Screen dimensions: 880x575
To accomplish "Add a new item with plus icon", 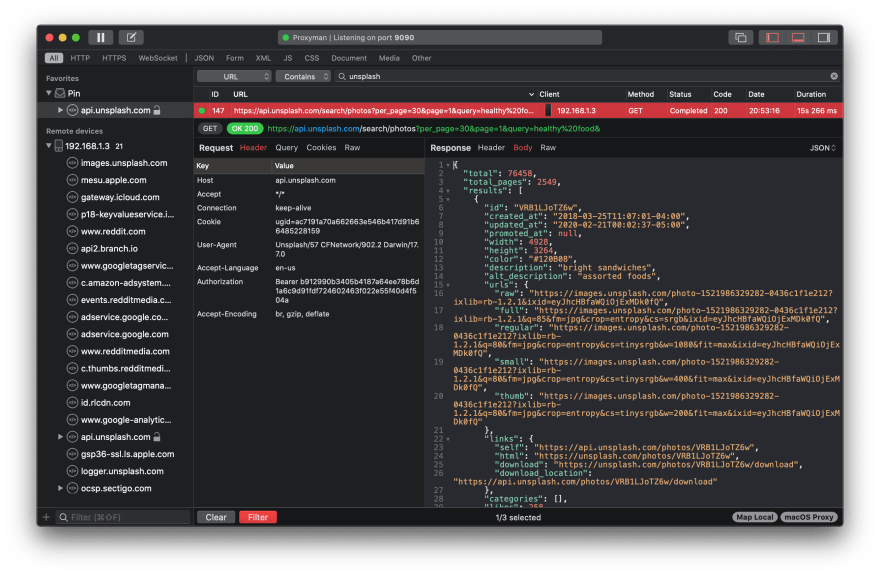I will tap(46, 517).
